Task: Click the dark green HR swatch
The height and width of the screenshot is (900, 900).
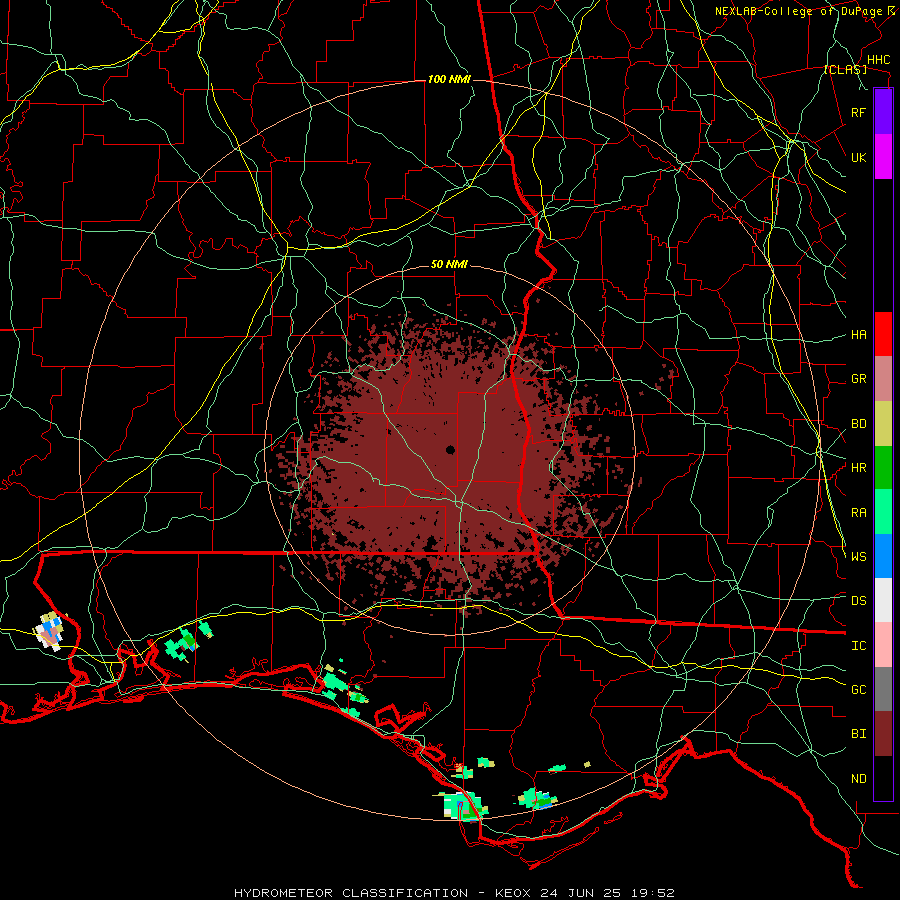Action: [883, 468]
